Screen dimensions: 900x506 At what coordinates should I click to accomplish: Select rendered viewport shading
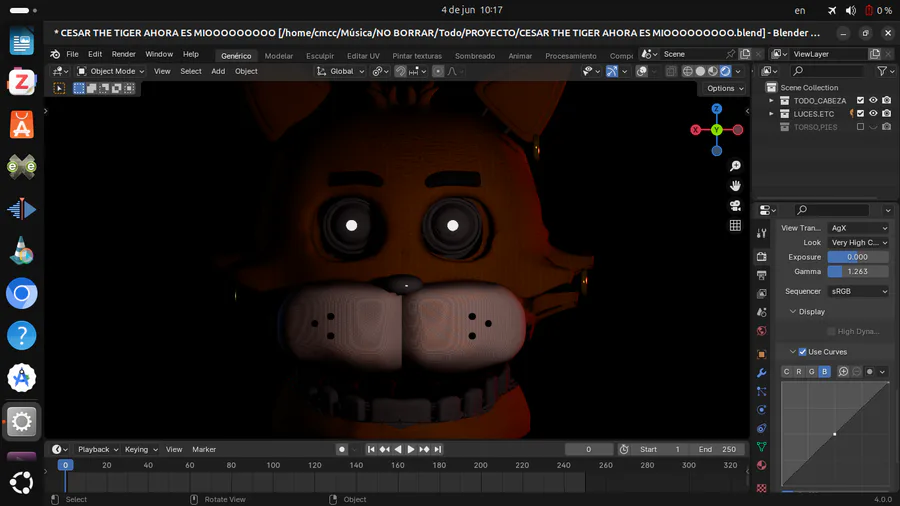(x=726, y=71)
